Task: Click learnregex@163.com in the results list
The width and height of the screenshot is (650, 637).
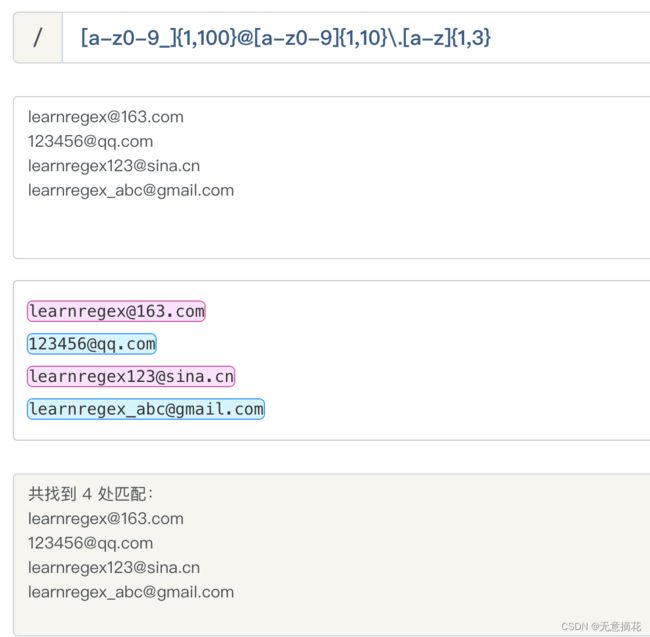Action: (106, 519)
